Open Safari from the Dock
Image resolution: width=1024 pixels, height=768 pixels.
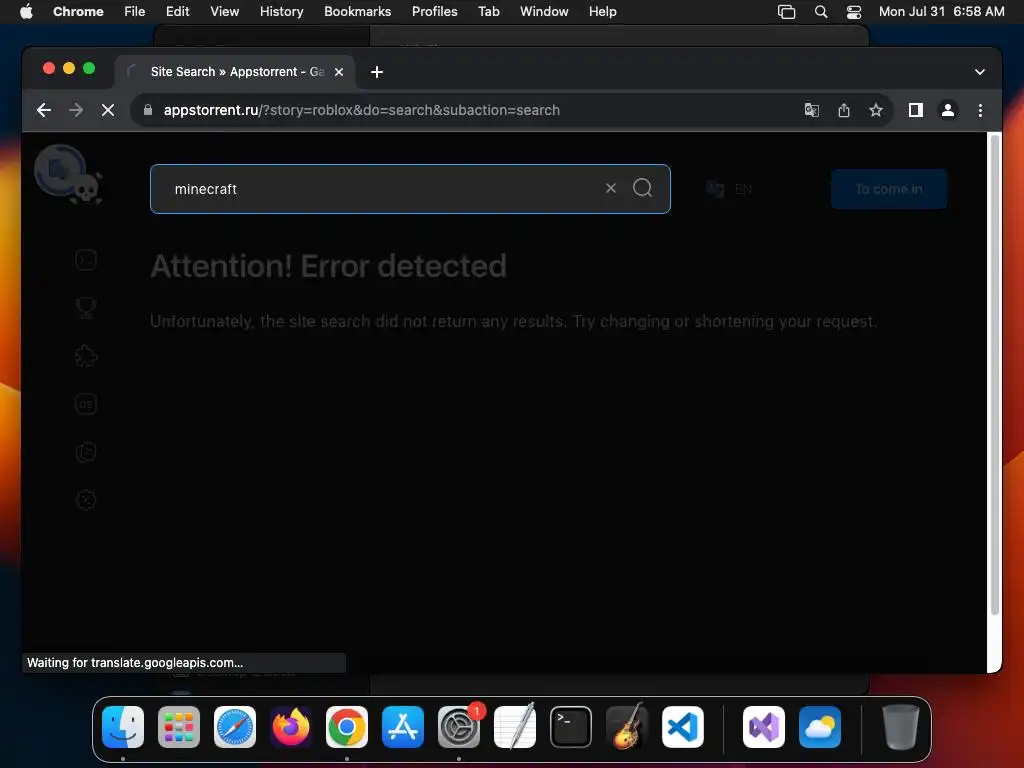235,727
